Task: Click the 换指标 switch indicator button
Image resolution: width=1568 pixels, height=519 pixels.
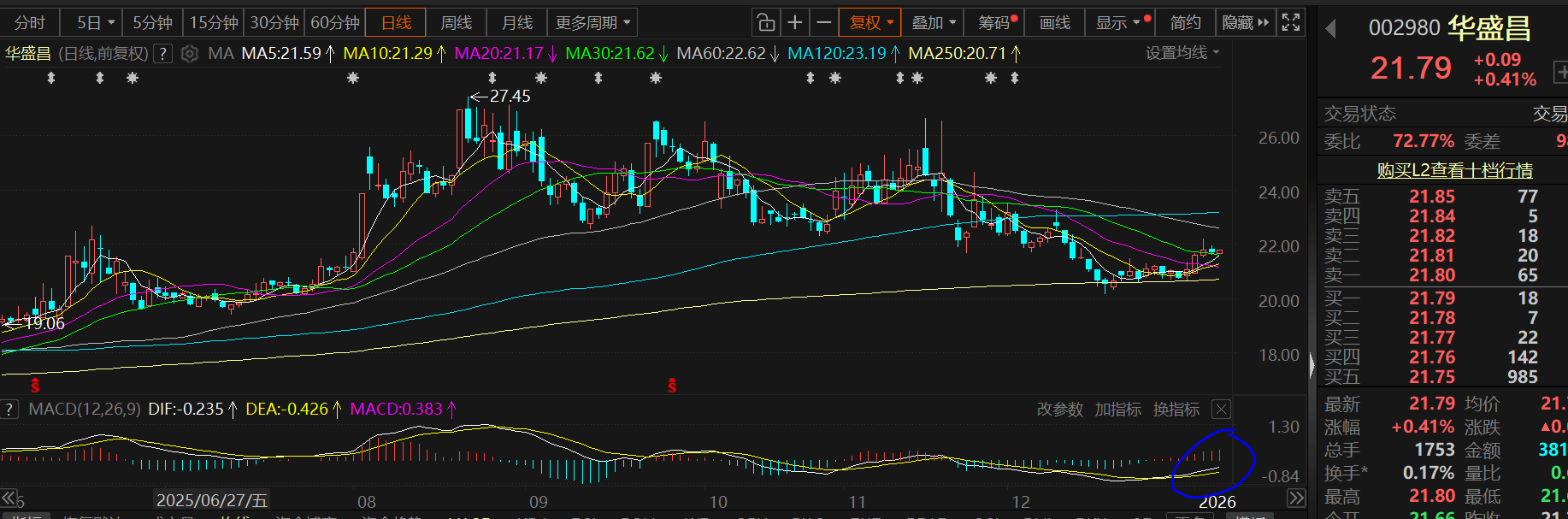Action: pos(1176,410)
